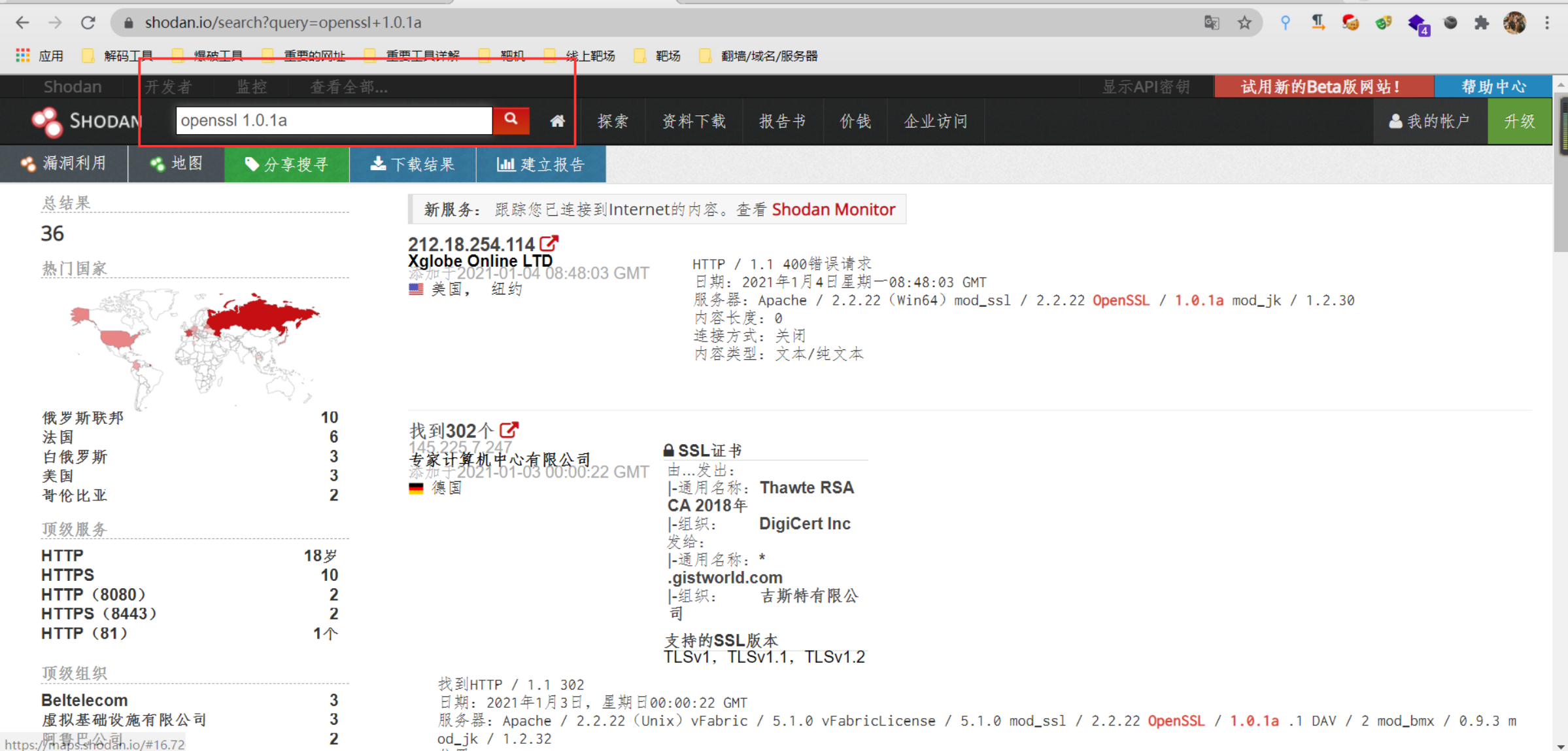
Task: Open 我的帐户 account menu
Action: (x=1429, y=121)
